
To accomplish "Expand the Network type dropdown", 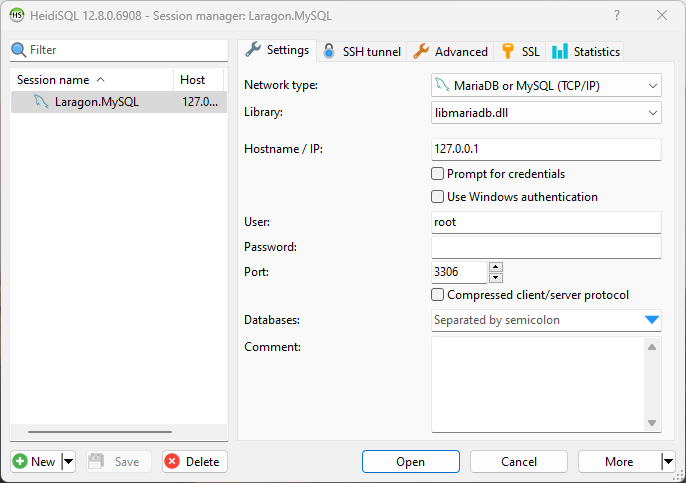I will click(652, 86).
